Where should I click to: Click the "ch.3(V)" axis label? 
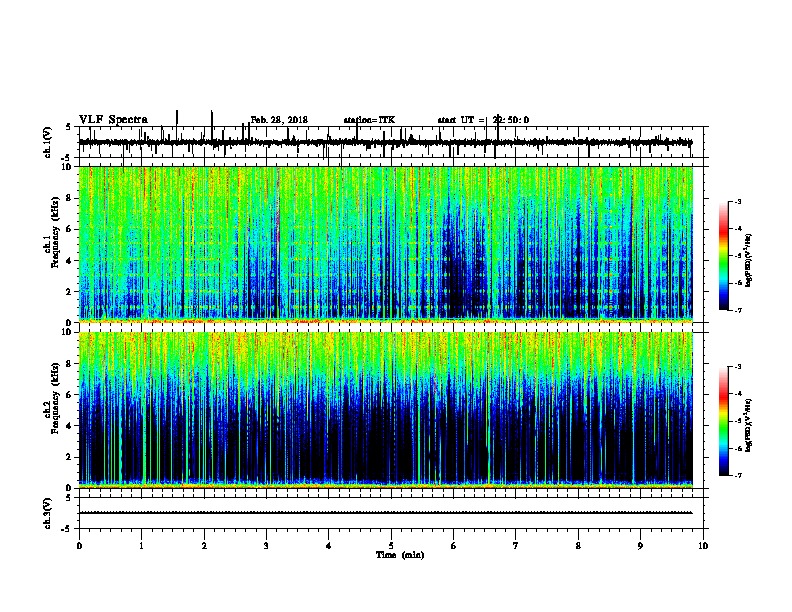pos(48,513)
